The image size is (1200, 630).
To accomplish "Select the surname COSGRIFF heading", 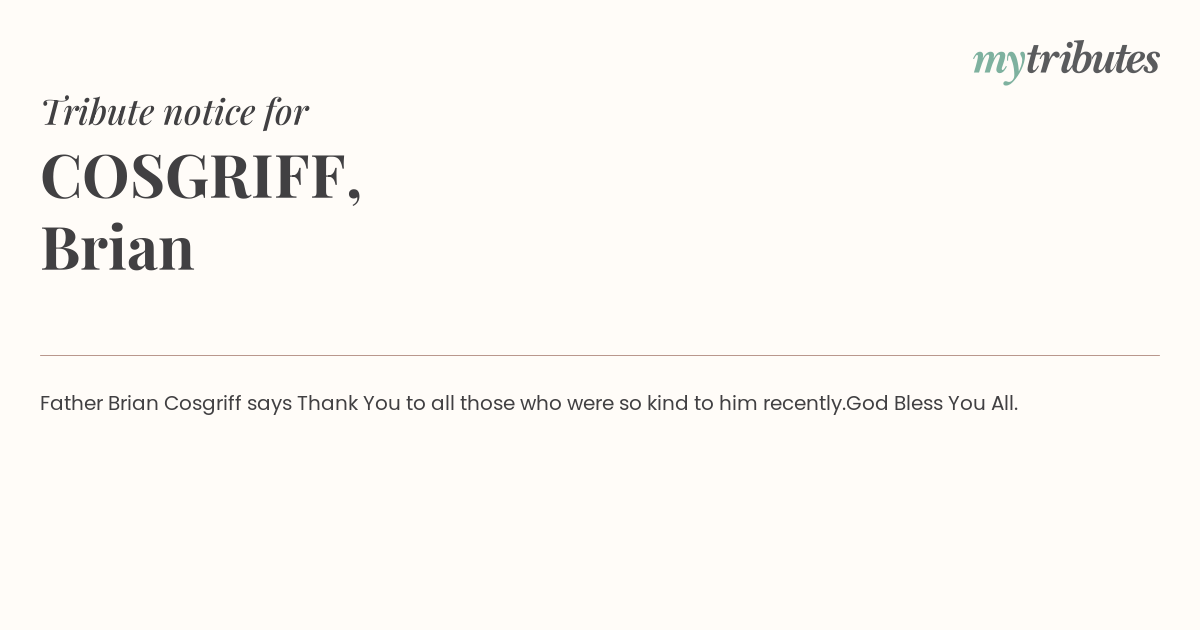I will pos(192,176).
